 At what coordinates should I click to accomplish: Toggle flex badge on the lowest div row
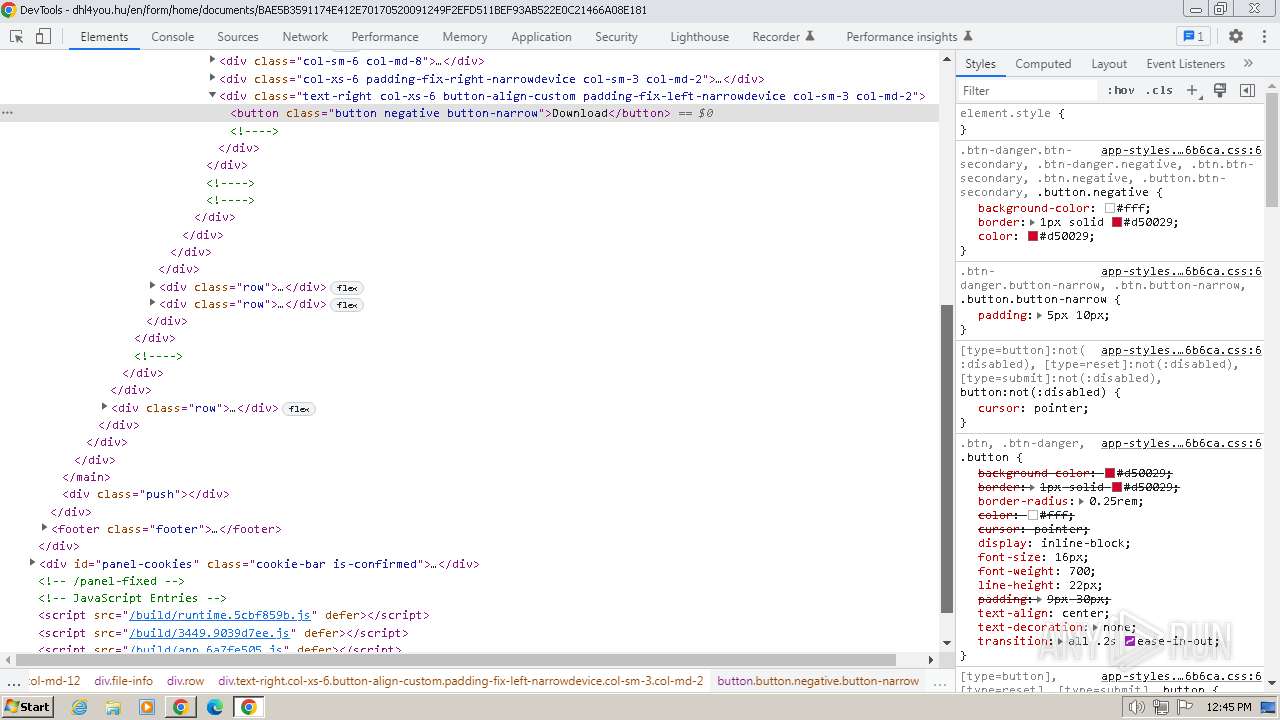tap(299, 408)
